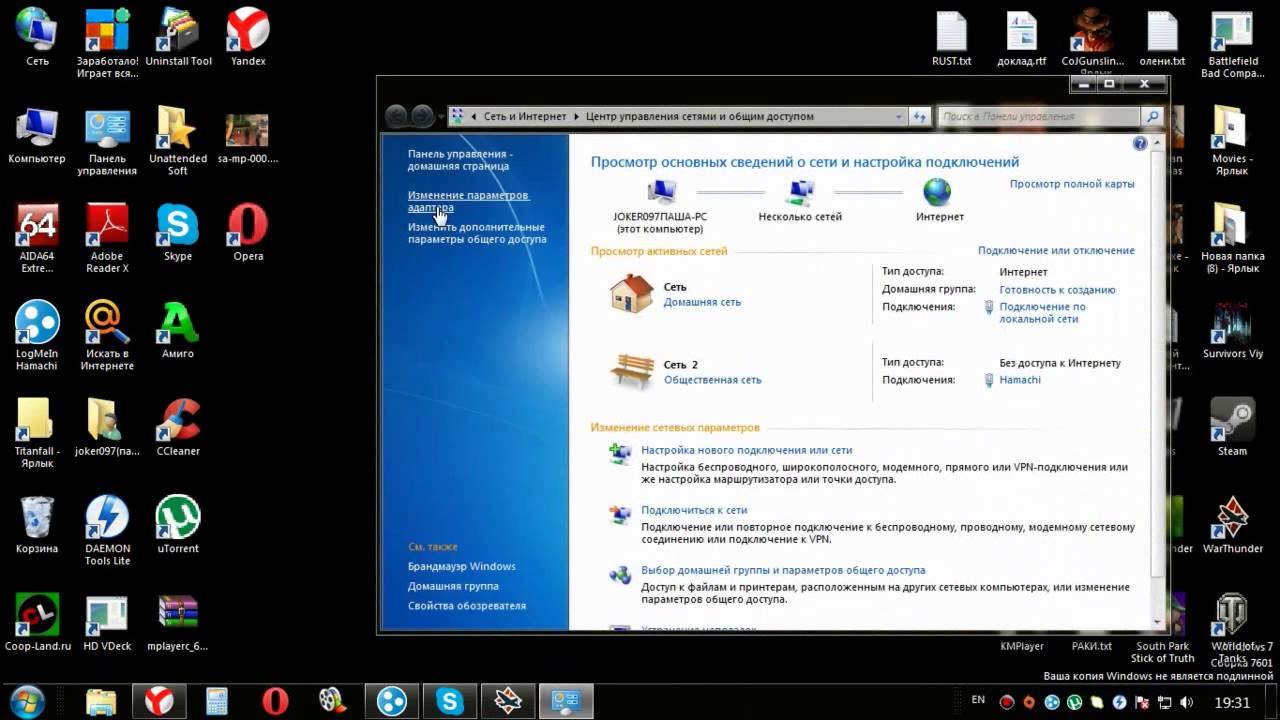This screenshot has height=720, width=1280.
Task: Click the address bar refresh button
Action: pyautogui.click(x=919, y=116)
